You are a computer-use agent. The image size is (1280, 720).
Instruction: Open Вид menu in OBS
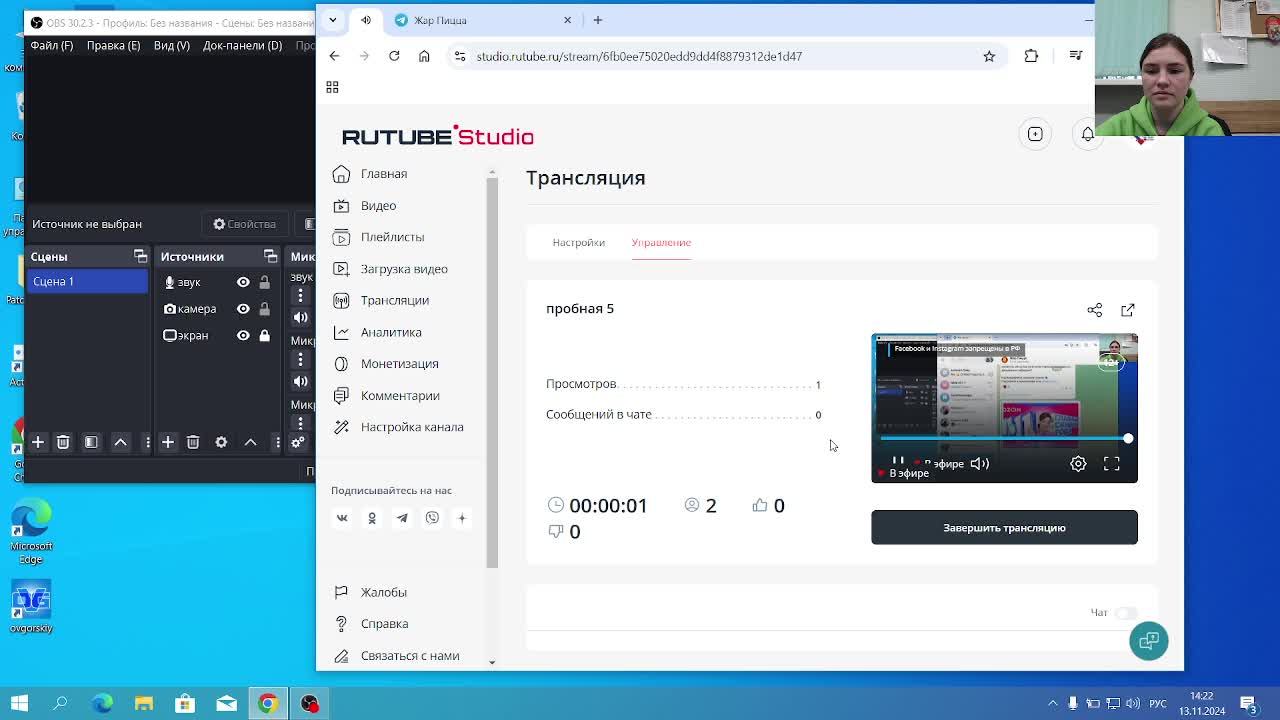click(171, 45)
